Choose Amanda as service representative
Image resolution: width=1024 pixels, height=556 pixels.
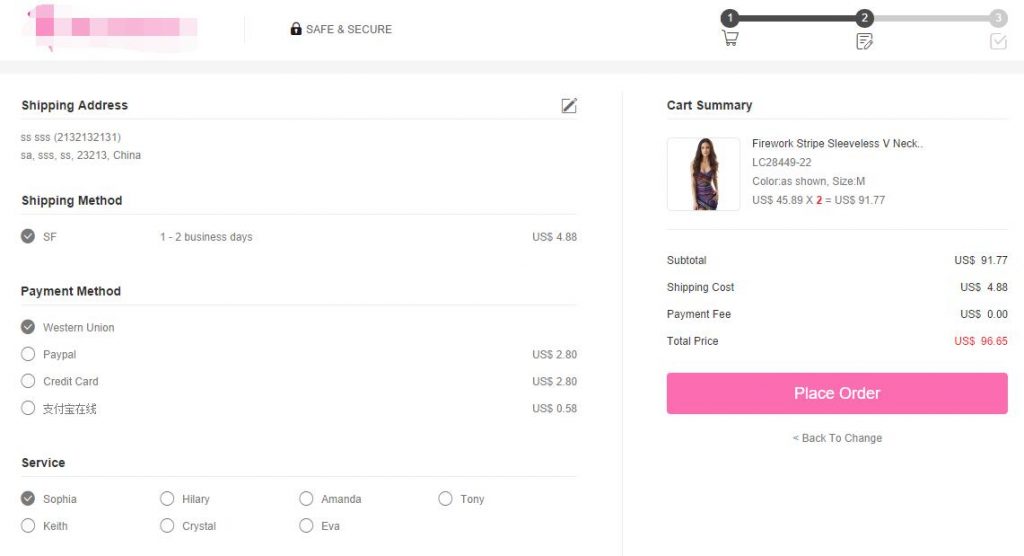point(306,499)
